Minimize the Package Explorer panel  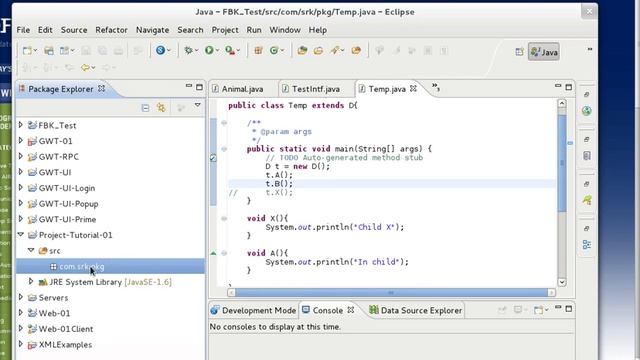tap(189, 86)
